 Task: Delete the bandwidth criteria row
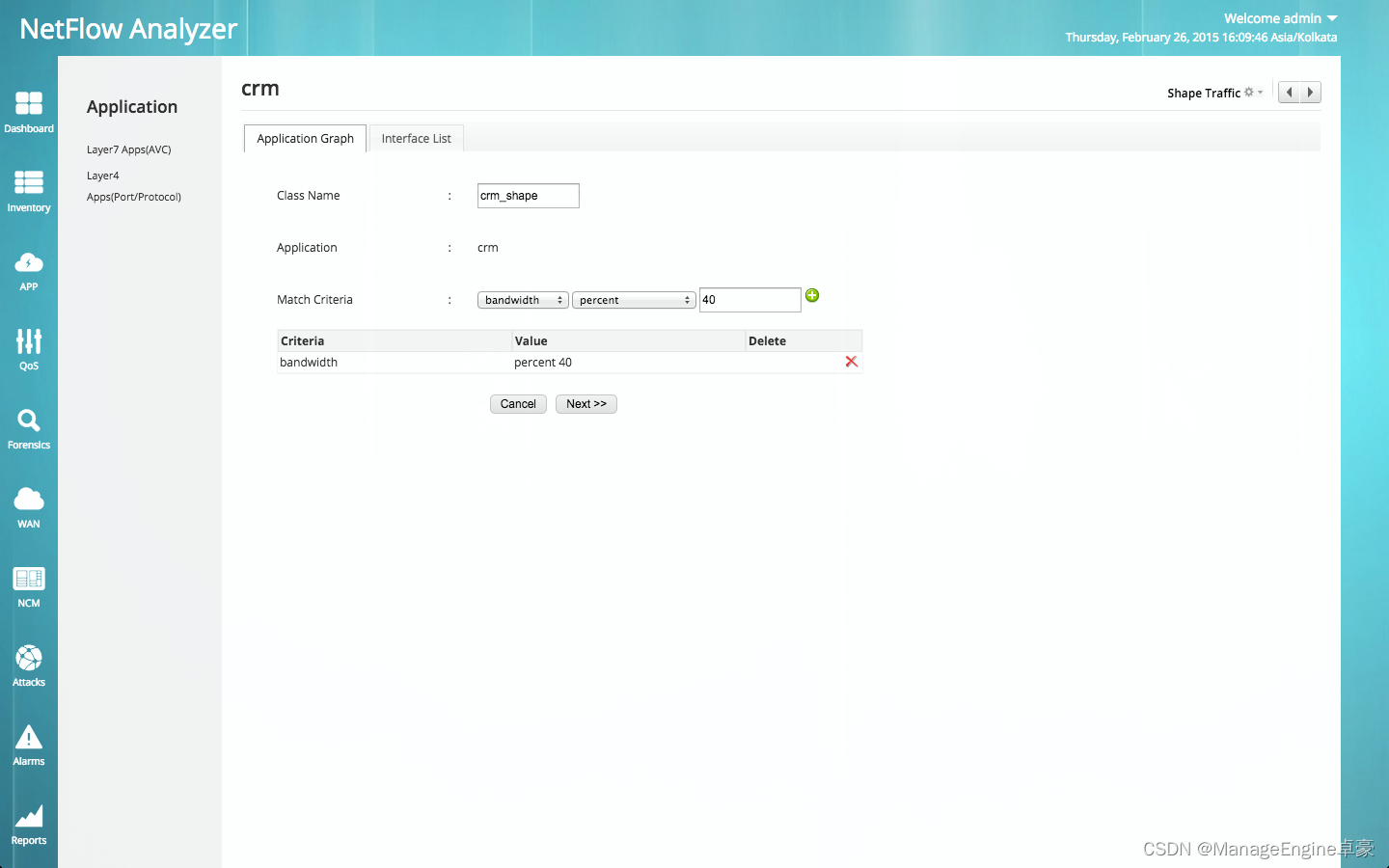coord(852,362)
